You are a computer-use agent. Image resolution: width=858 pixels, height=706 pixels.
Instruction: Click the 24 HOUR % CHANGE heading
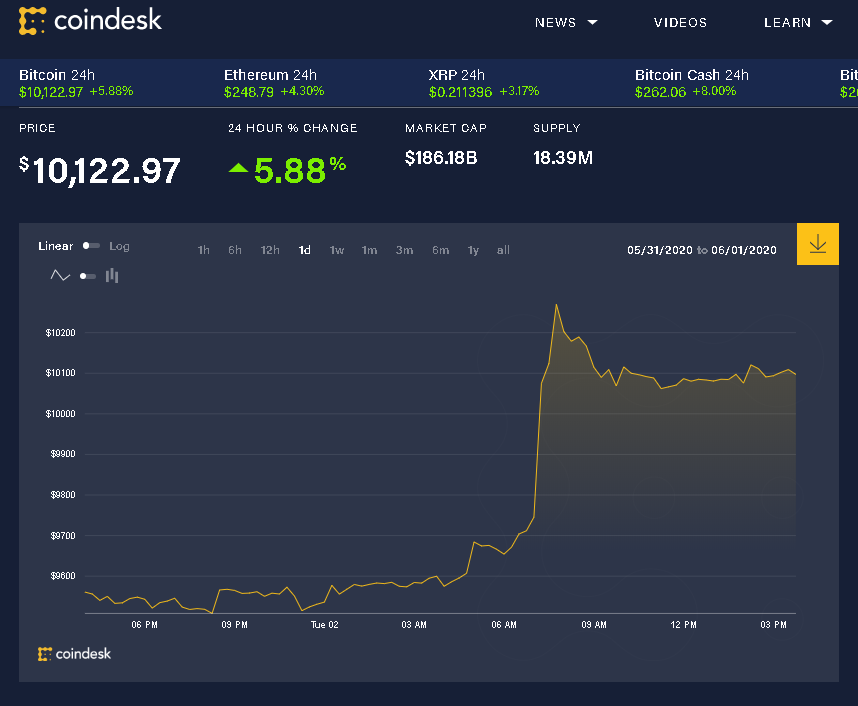293,128
